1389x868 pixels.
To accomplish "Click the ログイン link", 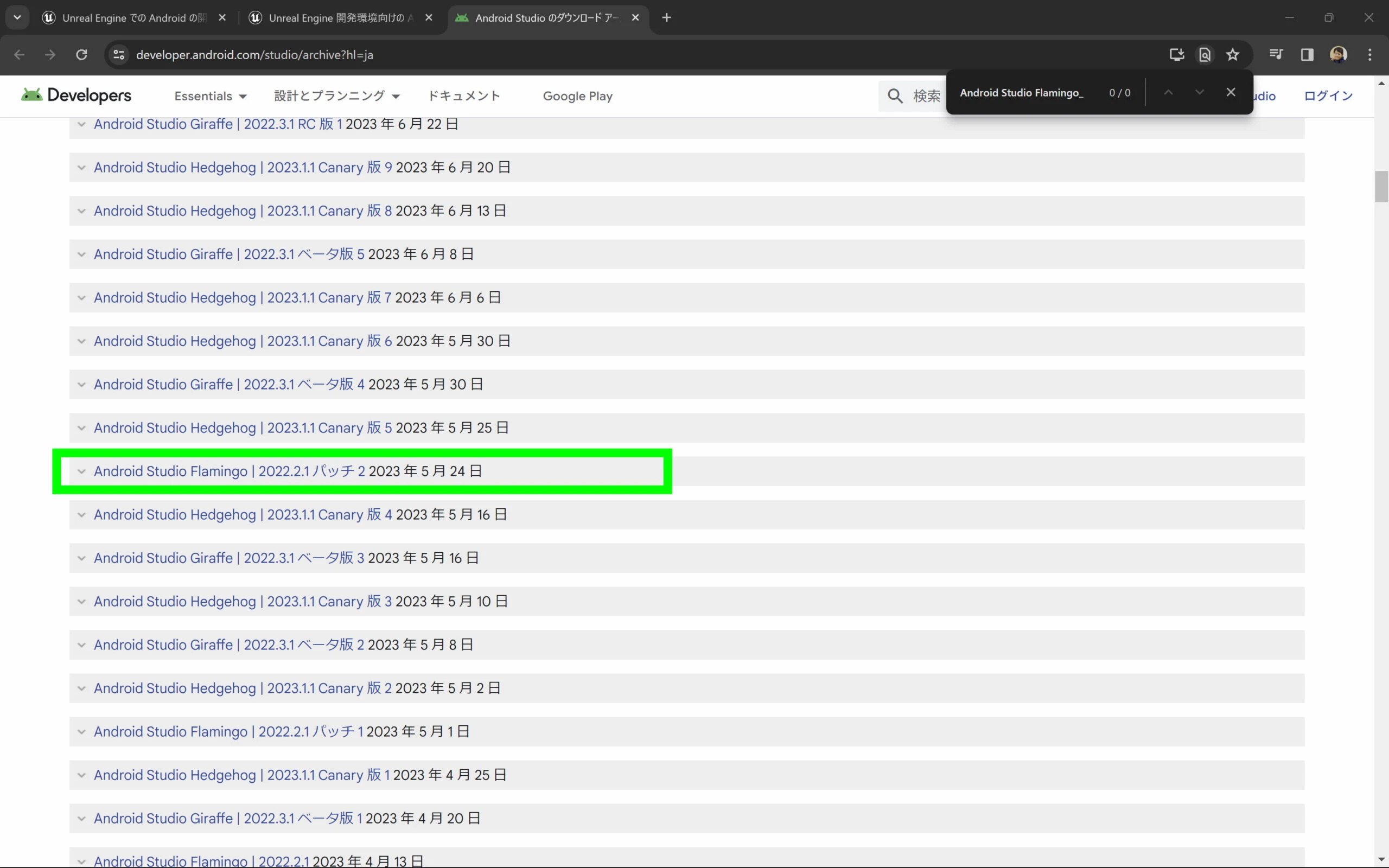I will tap(1328, 96).
